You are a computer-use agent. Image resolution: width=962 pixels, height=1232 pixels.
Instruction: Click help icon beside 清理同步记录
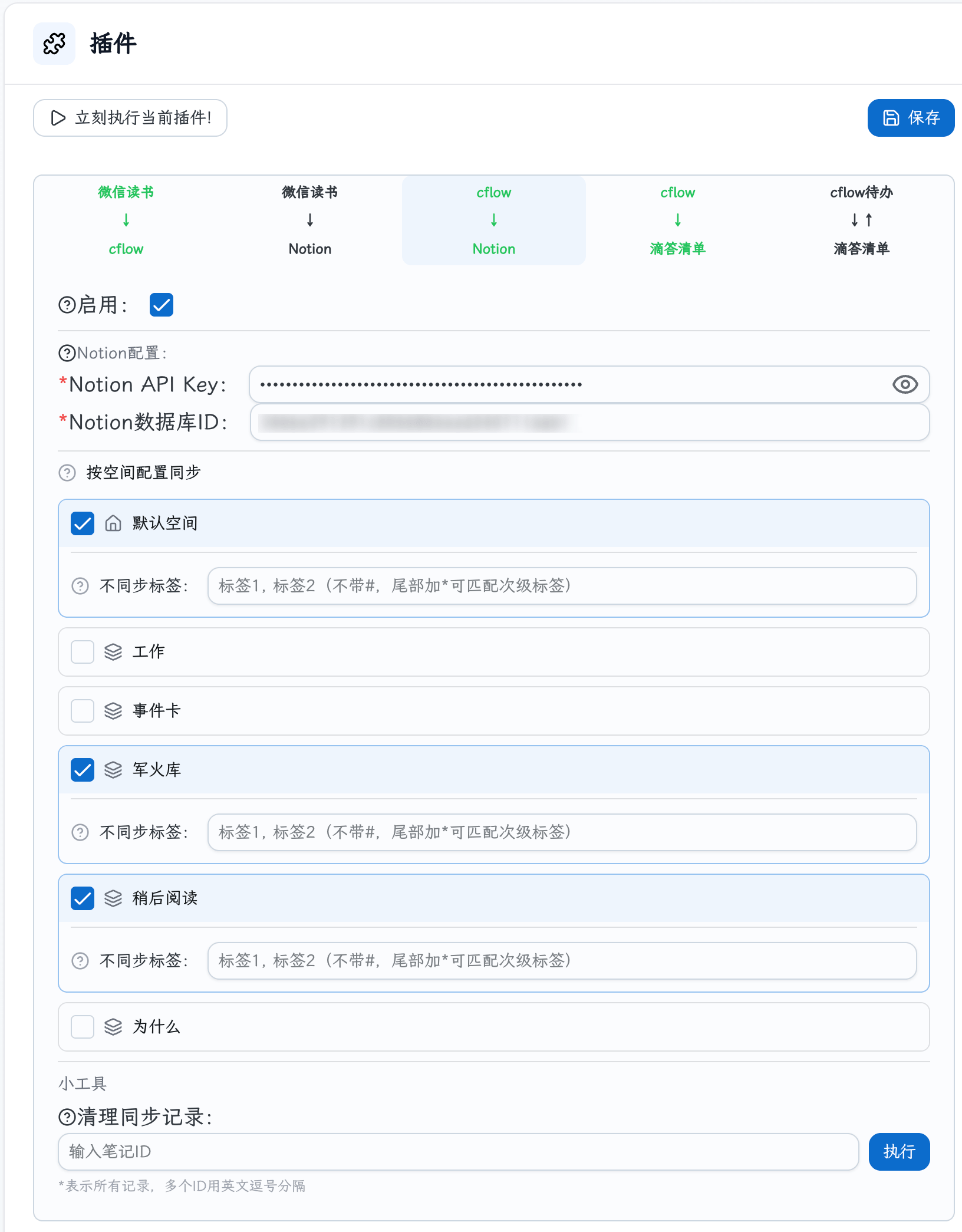click(67, 1117)
